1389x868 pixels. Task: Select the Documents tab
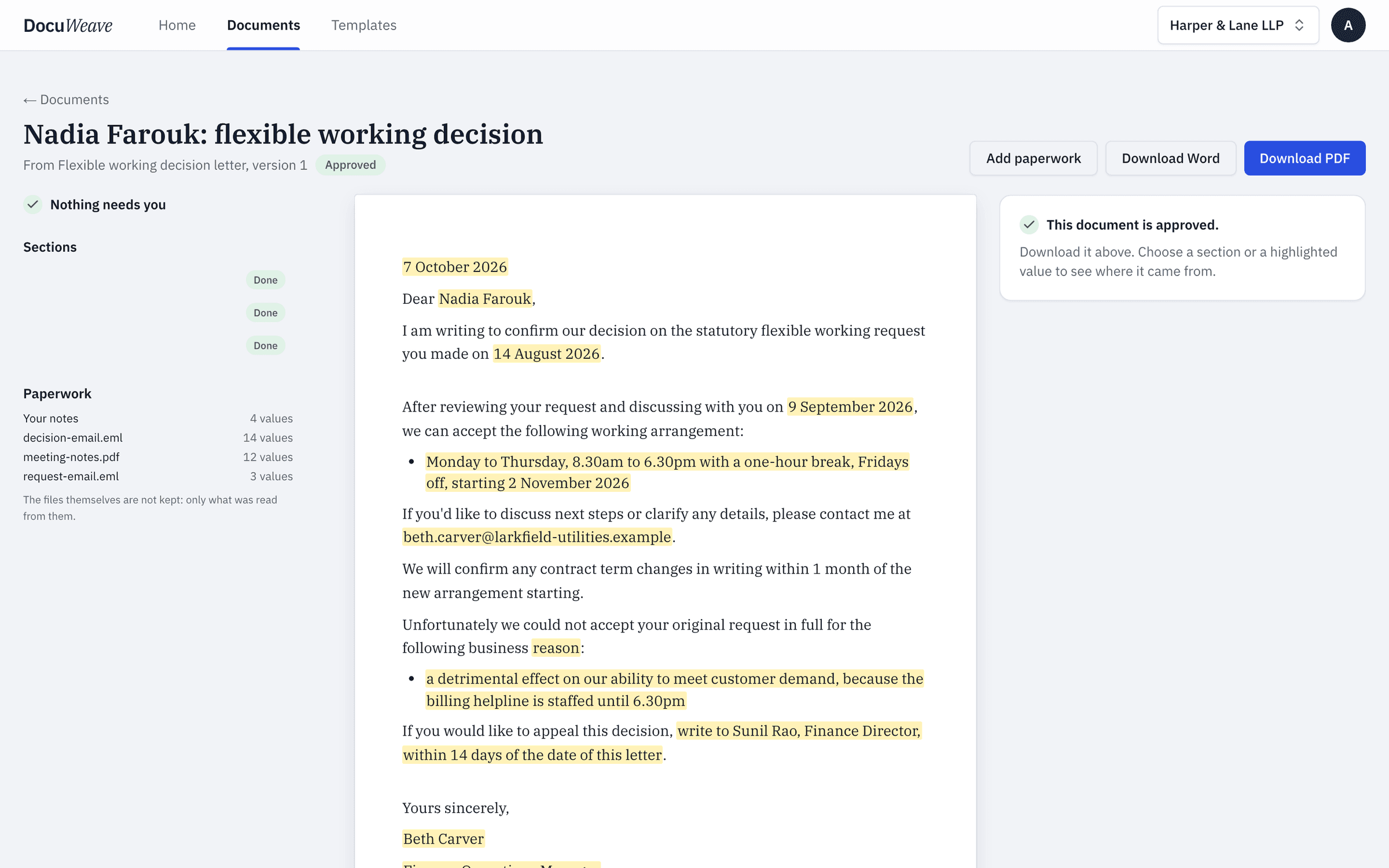pyautogui.click(x=263, y=25)
